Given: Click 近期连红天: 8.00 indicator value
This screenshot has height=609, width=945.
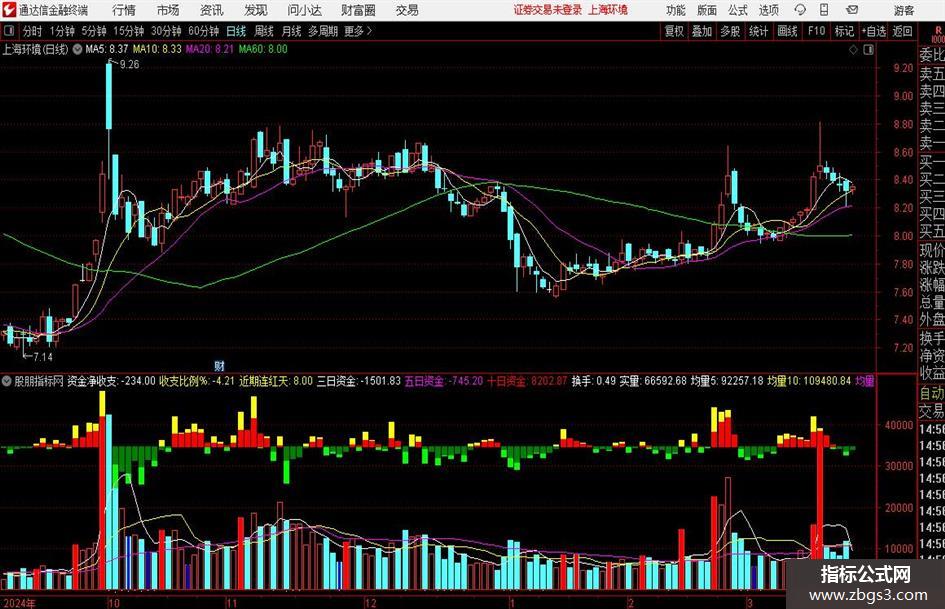Looking at the screenshot, I should coord(276,381).
